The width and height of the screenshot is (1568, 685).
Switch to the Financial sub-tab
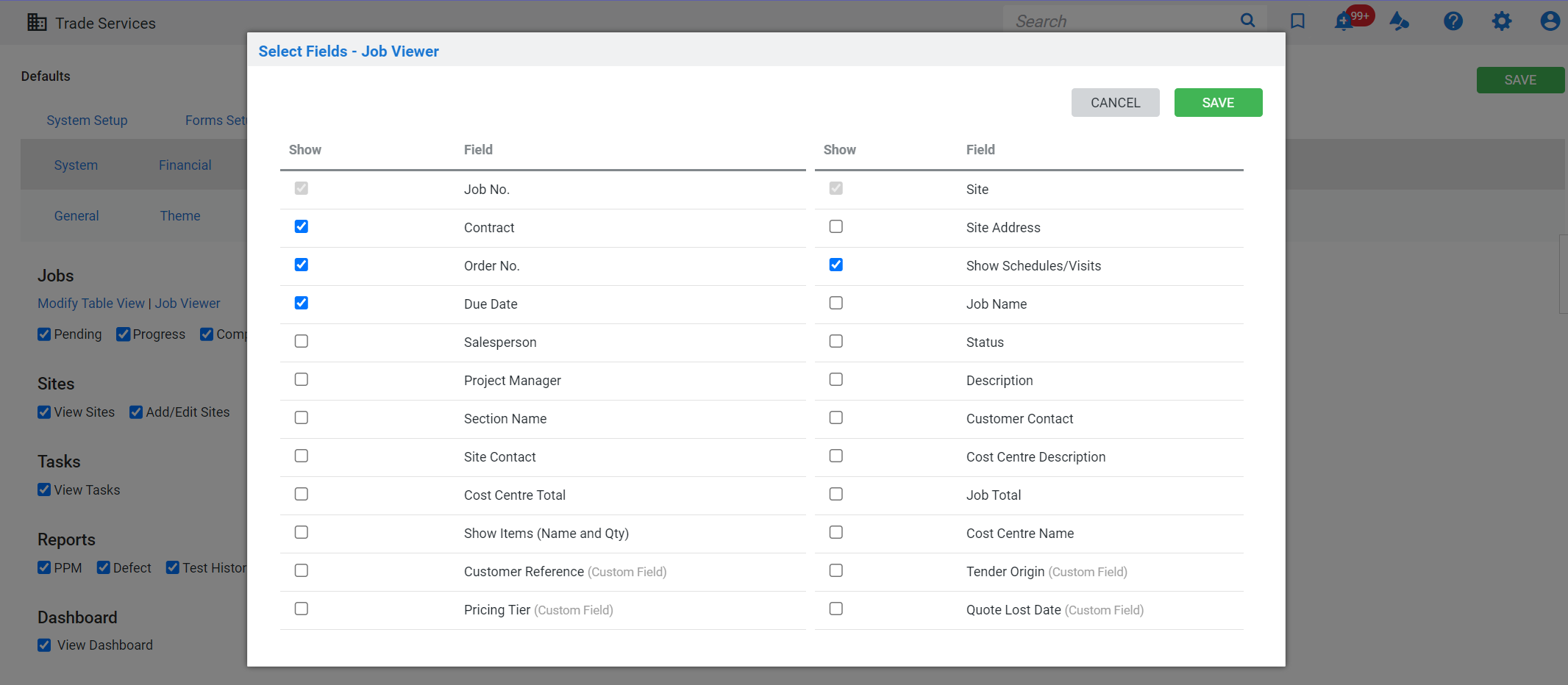tap(185, 165)
